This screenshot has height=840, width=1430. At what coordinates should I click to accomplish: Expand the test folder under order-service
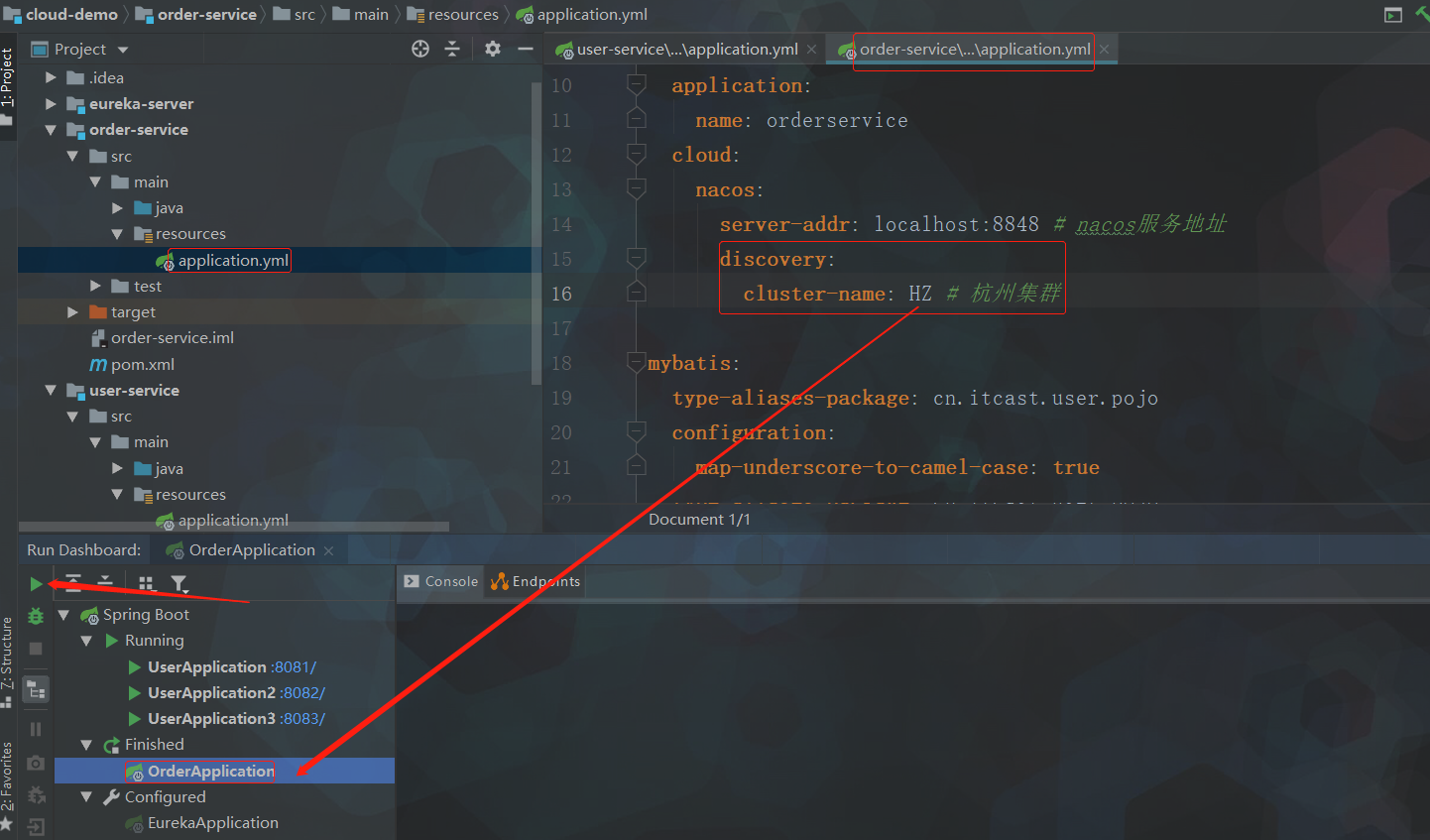click(x=95, y=286)
